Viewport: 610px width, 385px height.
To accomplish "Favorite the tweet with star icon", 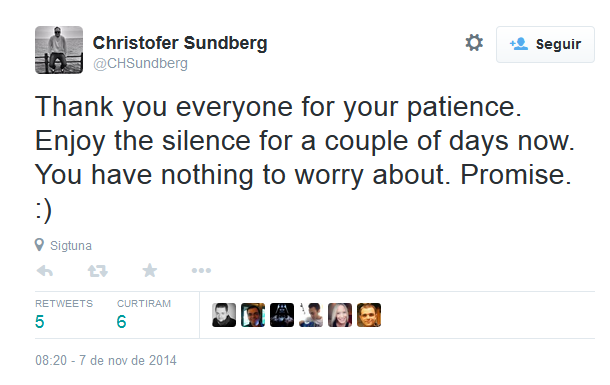I will (150, 270).
